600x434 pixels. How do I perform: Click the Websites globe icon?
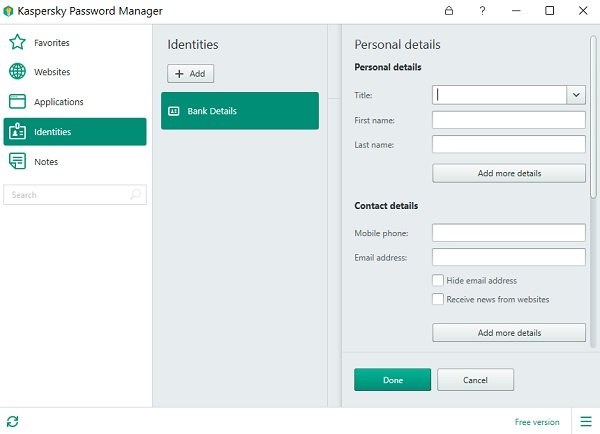pyautogui.click(x=17, y=72)
